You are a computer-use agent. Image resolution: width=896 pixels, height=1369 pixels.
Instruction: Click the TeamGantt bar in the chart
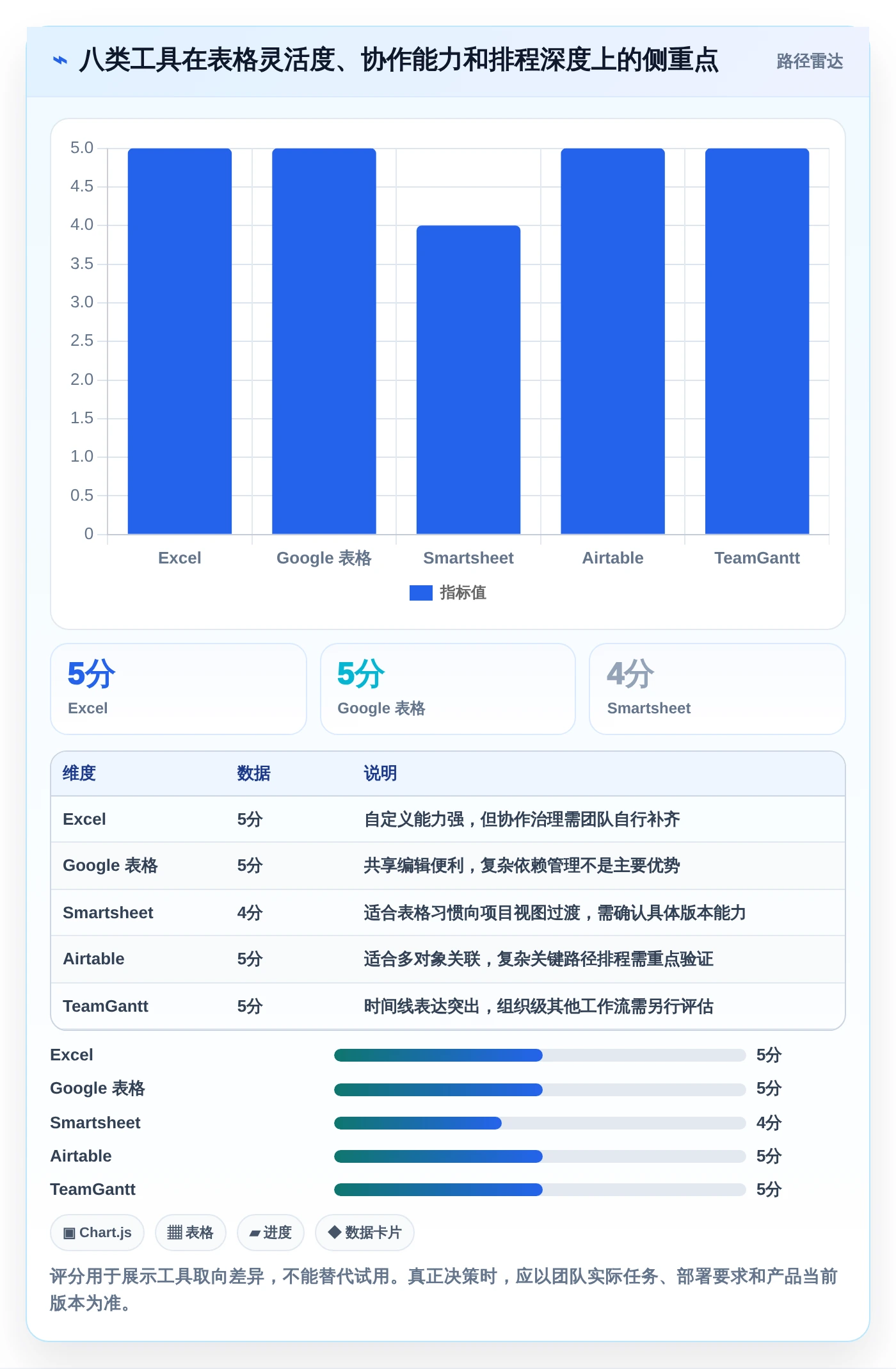[x=757, y=341]
